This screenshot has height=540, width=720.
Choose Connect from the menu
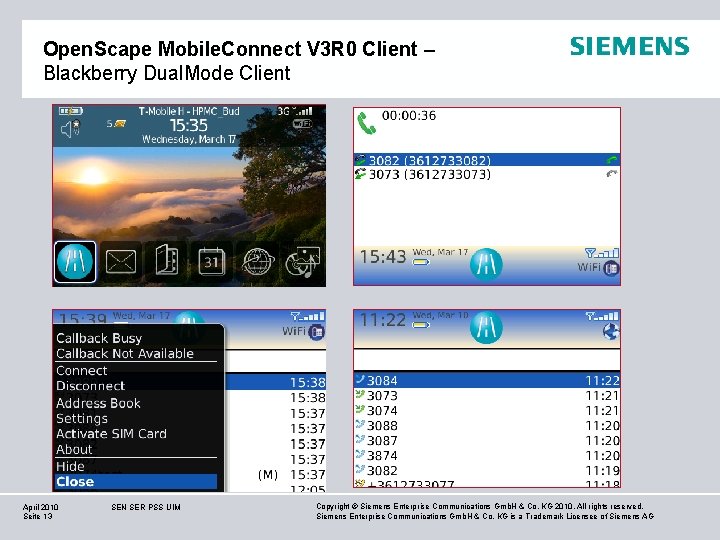click(x=82, y=371)
